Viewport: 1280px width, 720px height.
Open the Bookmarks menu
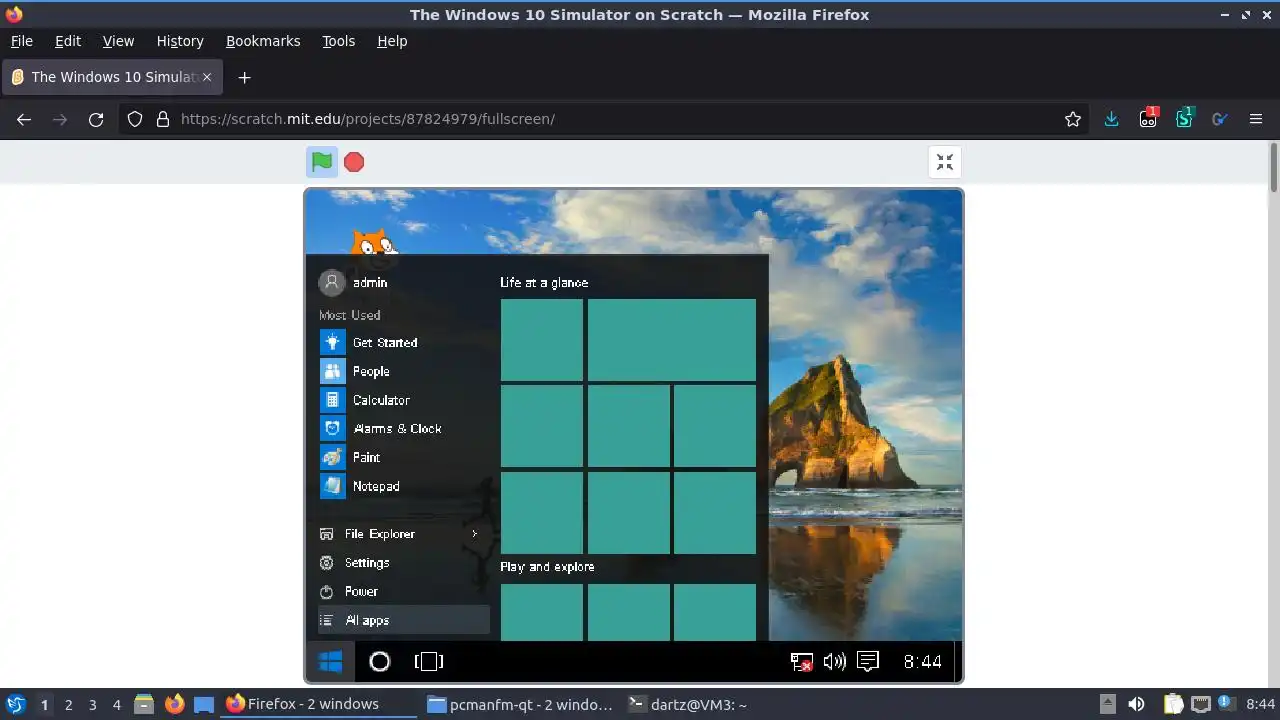coord(263,41)
